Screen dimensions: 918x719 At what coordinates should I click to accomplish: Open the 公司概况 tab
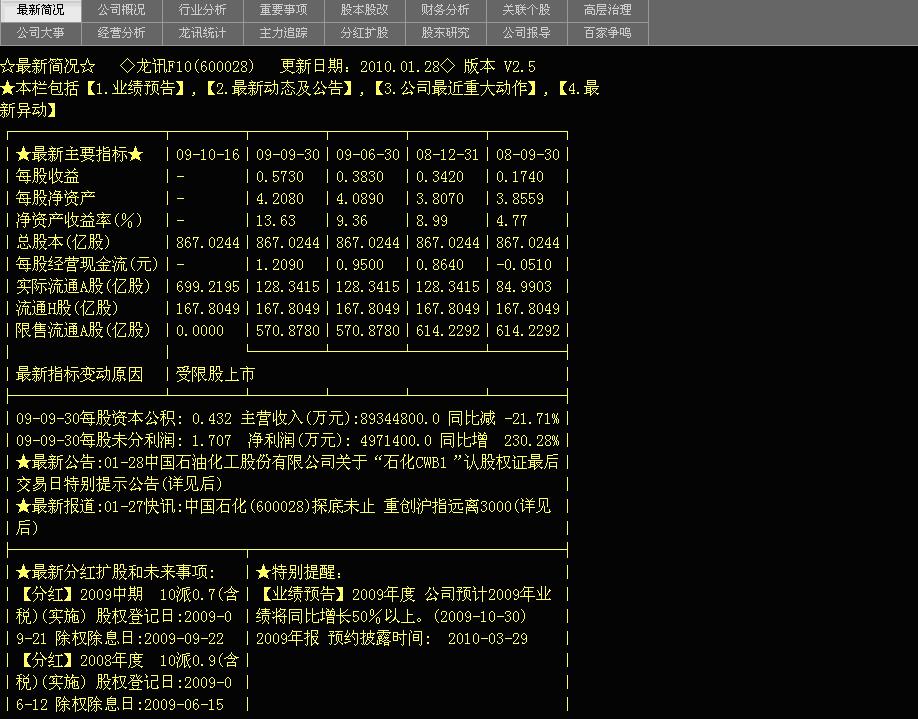(121, 11)
